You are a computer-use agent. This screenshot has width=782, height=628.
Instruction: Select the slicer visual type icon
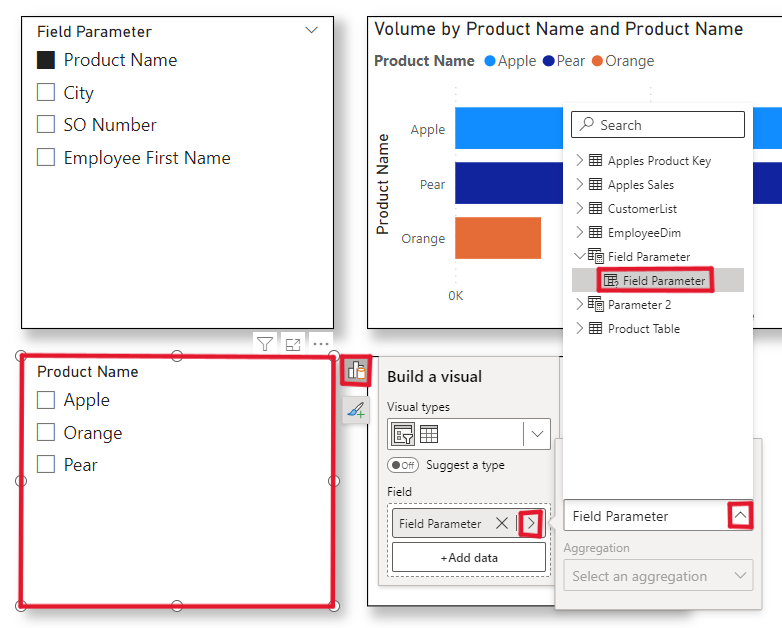(404, 434)
